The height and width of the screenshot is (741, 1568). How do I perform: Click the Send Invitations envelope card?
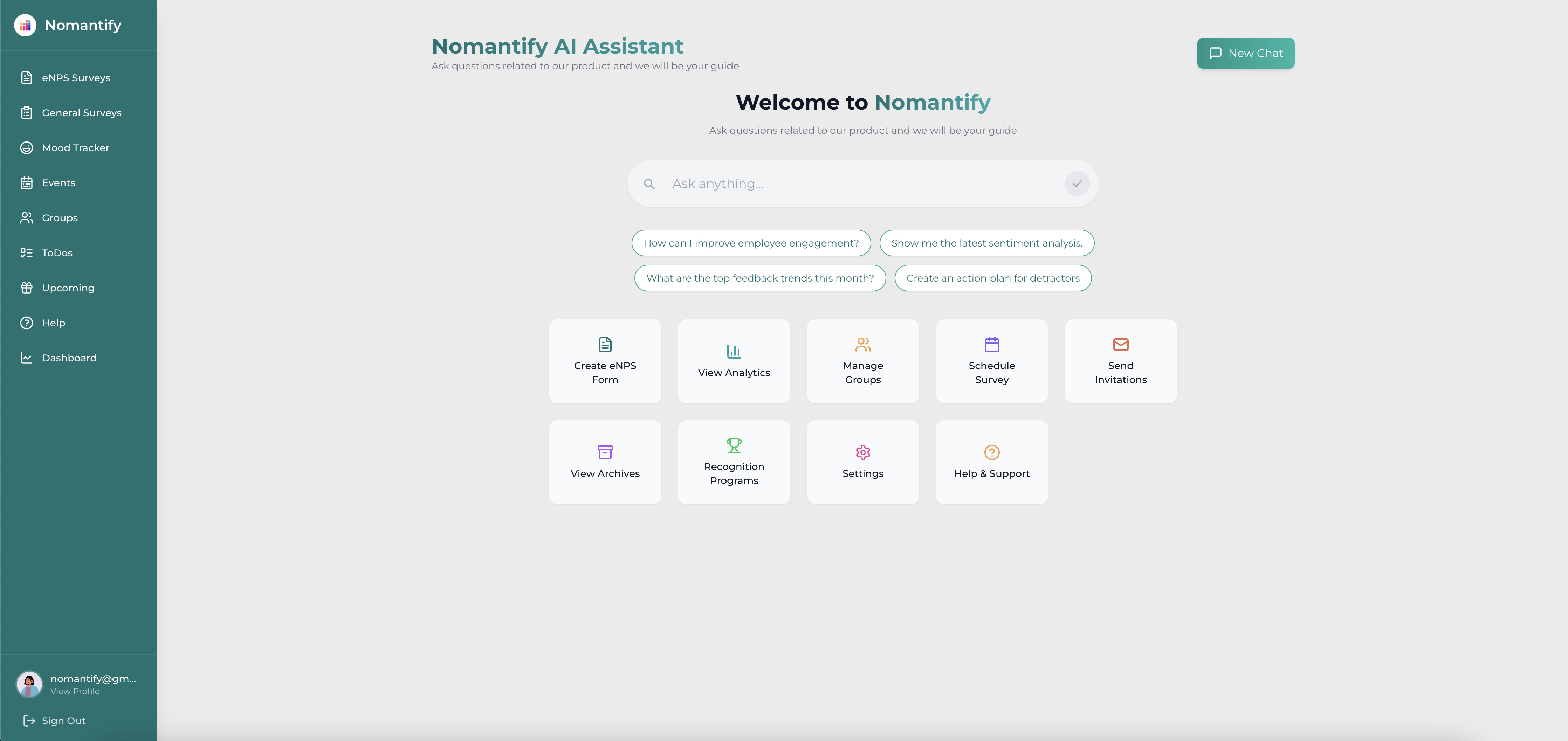click(1120, 361)
